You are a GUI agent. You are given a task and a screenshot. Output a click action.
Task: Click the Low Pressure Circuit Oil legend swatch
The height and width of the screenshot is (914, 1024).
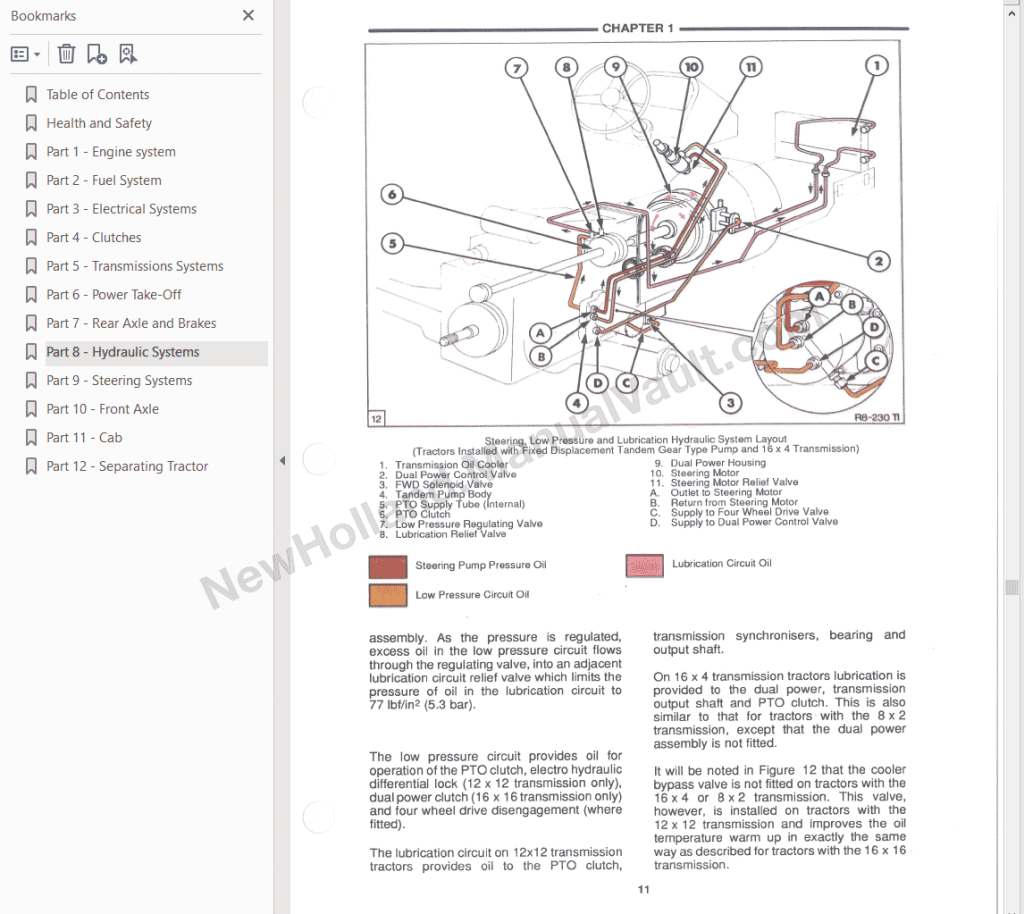point(388,595)
